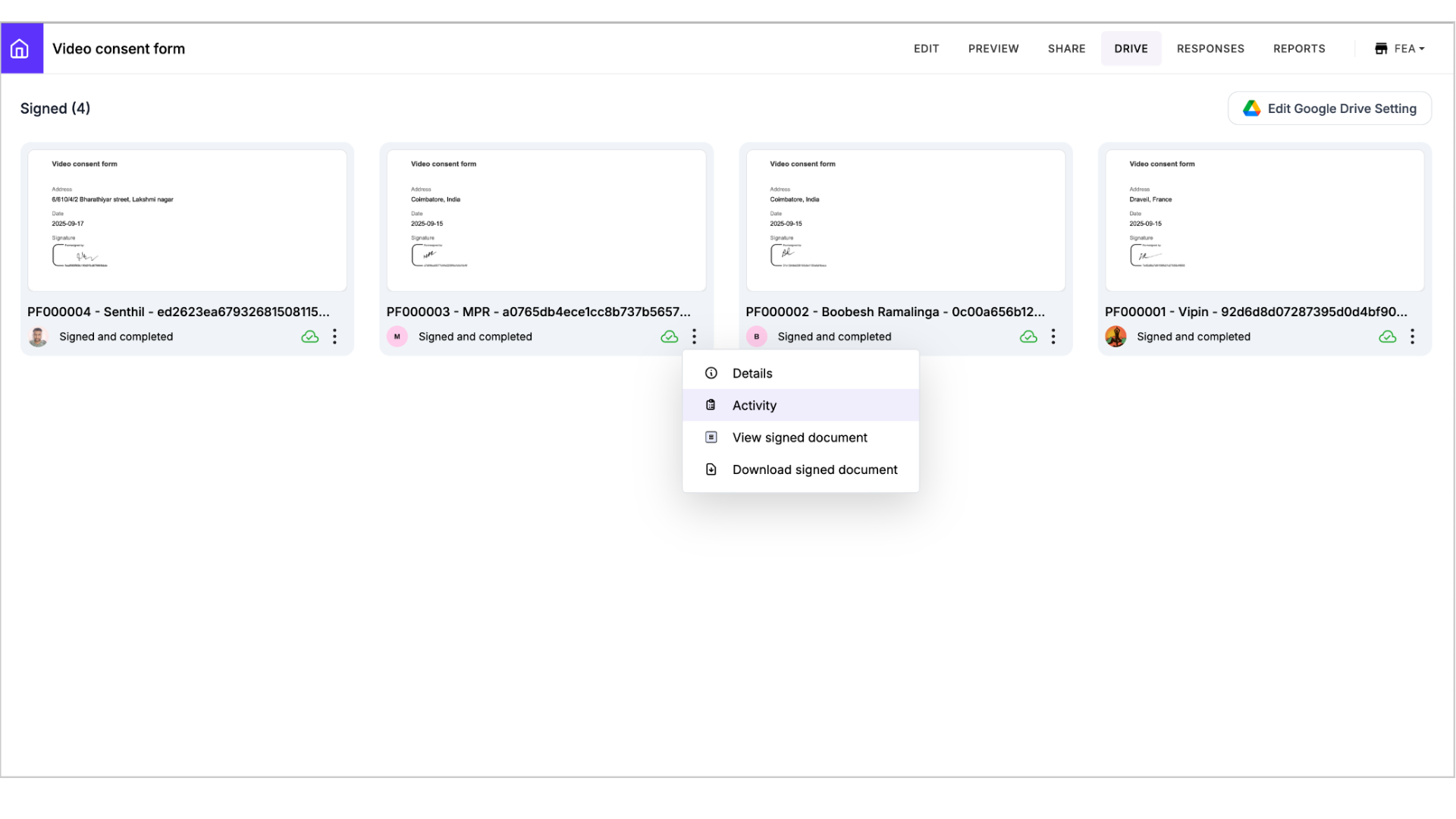
Task: Click cloud sync icon on PF000003 card
Action: click(x=670, y=337)
